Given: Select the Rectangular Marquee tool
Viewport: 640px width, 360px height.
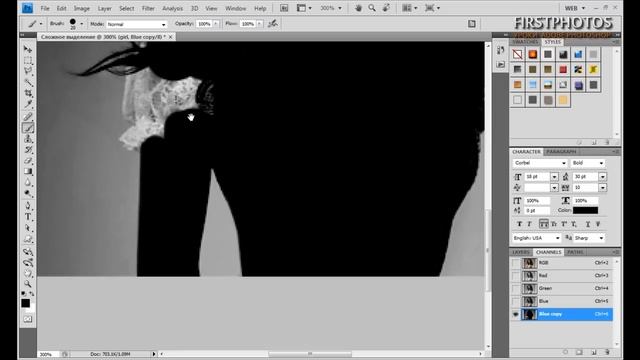Looking at the screenshot, I should pos(28,60).
